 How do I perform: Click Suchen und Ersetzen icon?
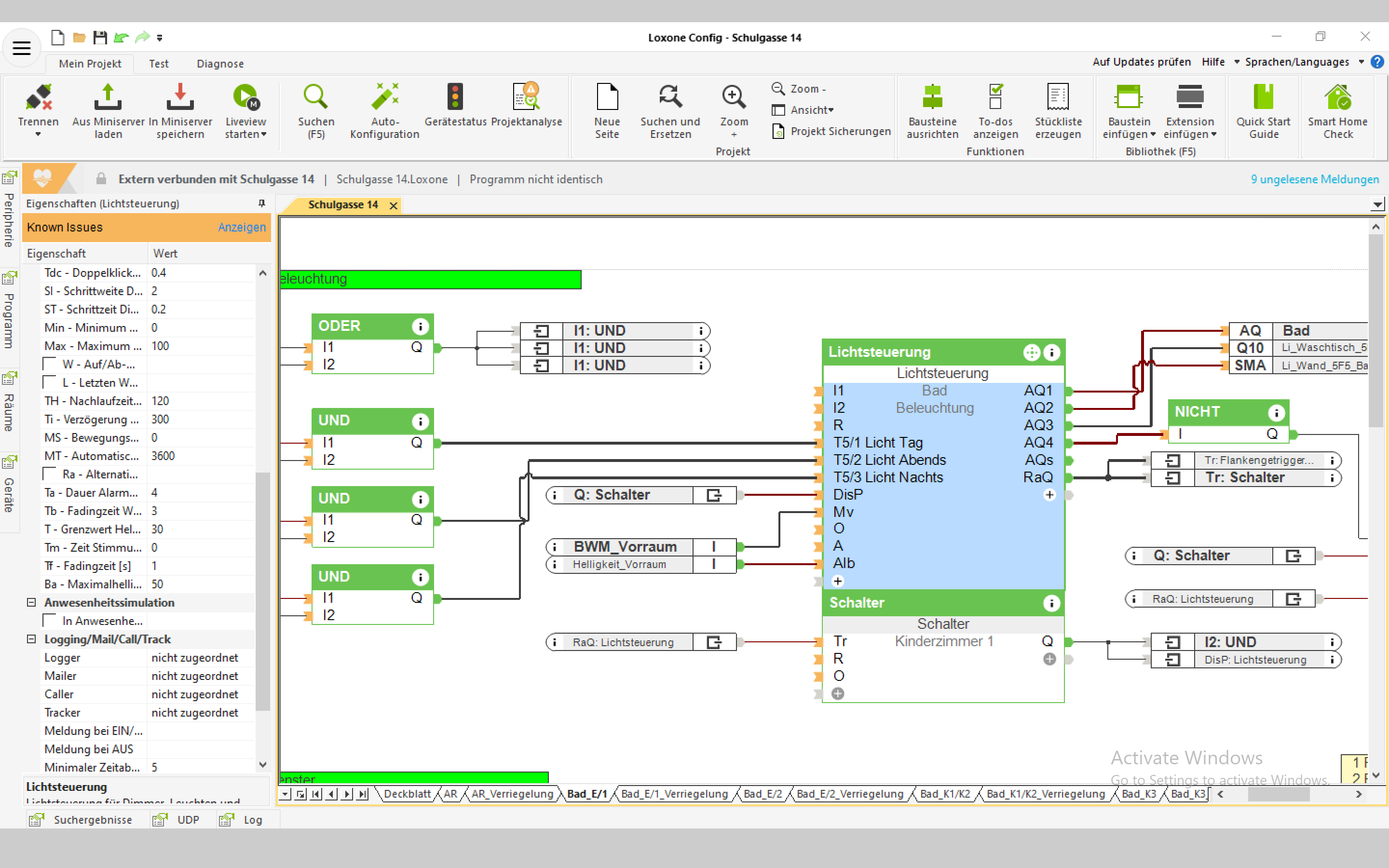pyautogui.click(x=670, y=97)
